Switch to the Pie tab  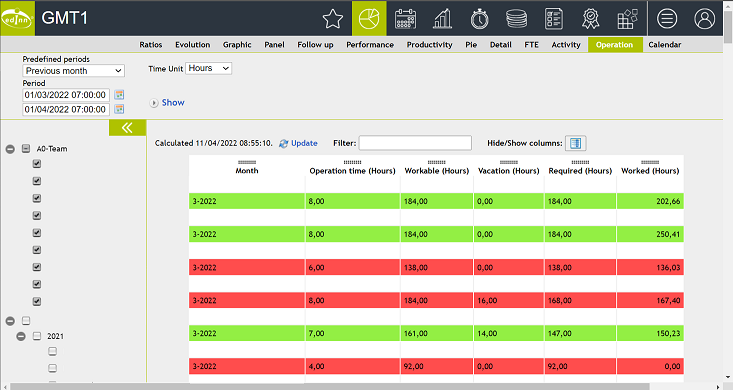point(471,45)
